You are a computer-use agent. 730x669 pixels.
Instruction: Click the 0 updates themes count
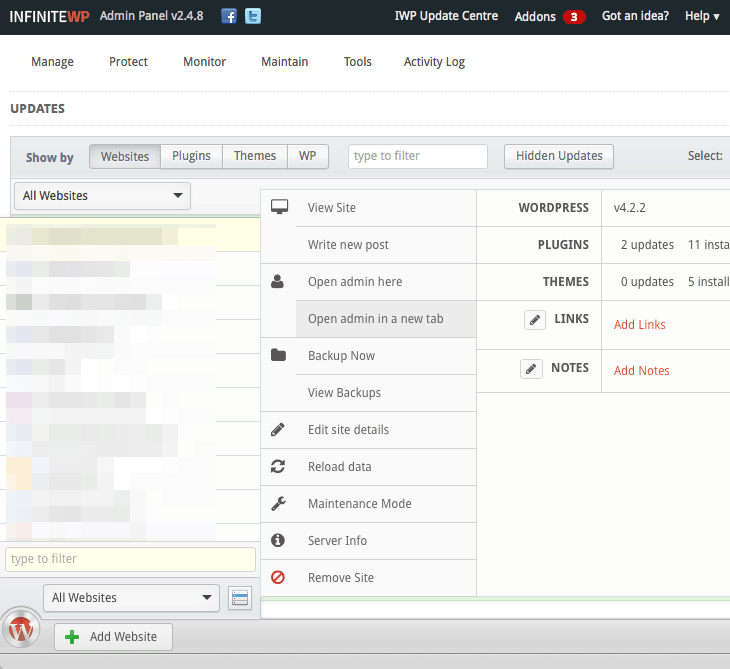click(647, 282)
